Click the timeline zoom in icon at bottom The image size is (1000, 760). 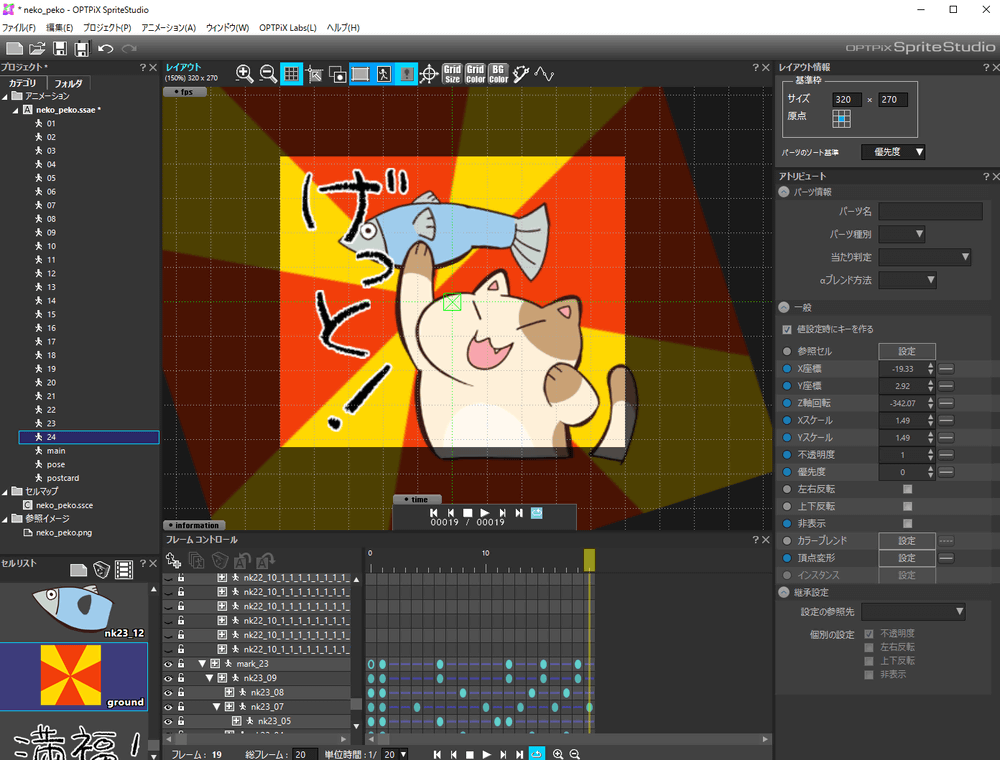point(558,754)
